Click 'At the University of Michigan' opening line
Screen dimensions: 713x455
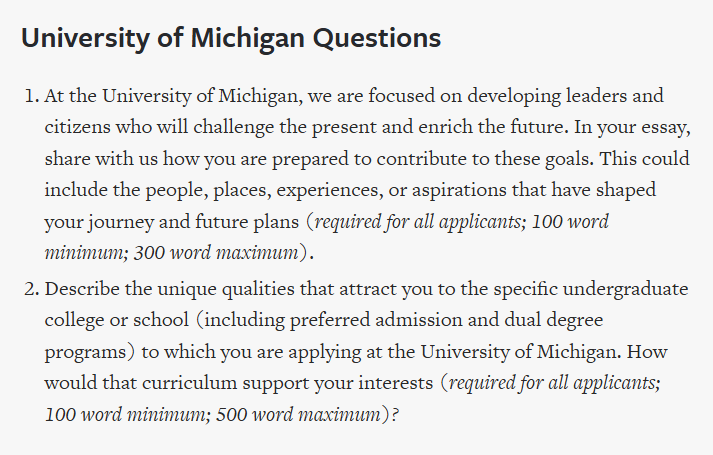coord(171,96)
